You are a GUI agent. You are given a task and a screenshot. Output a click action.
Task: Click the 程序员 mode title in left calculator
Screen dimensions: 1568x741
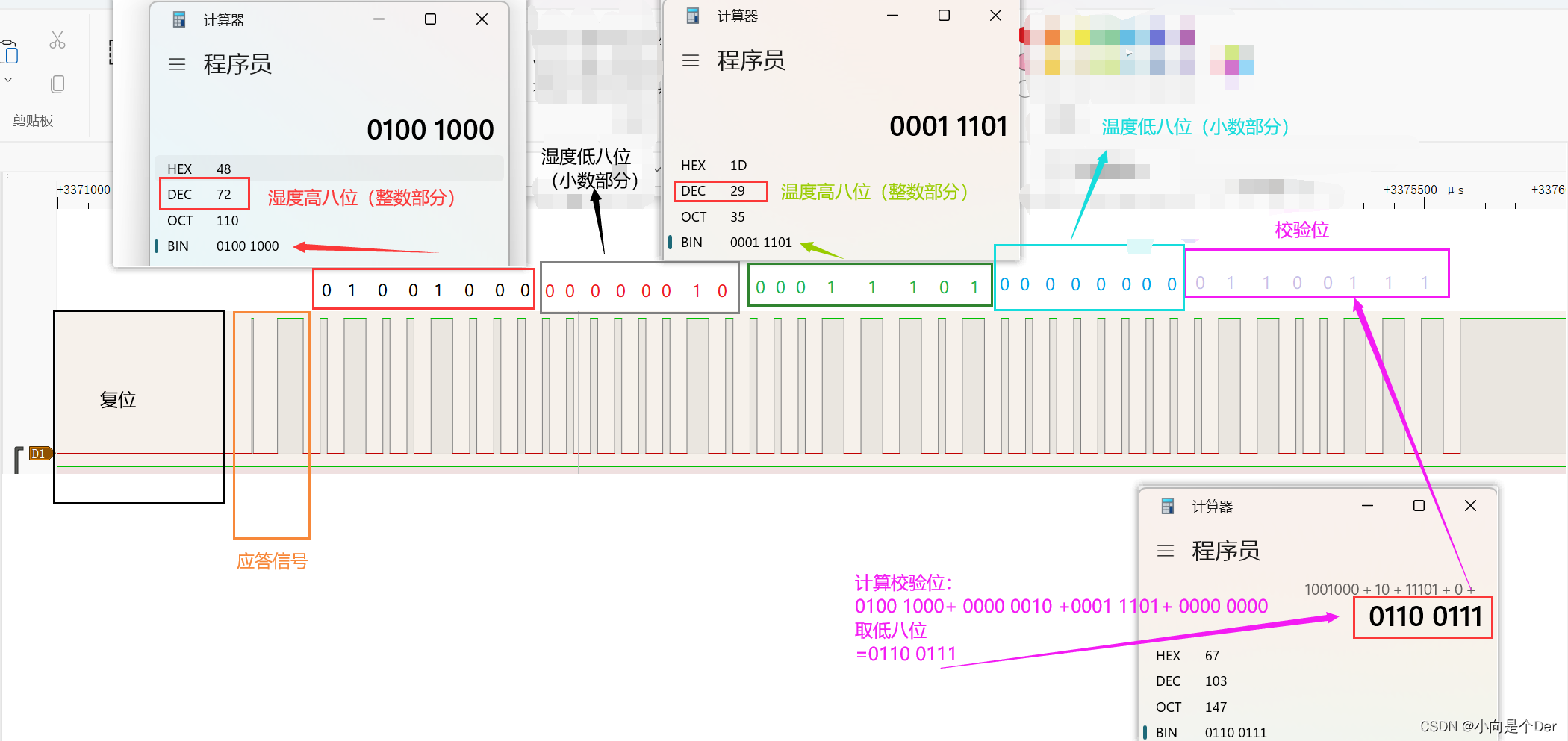tap(237, 65)
